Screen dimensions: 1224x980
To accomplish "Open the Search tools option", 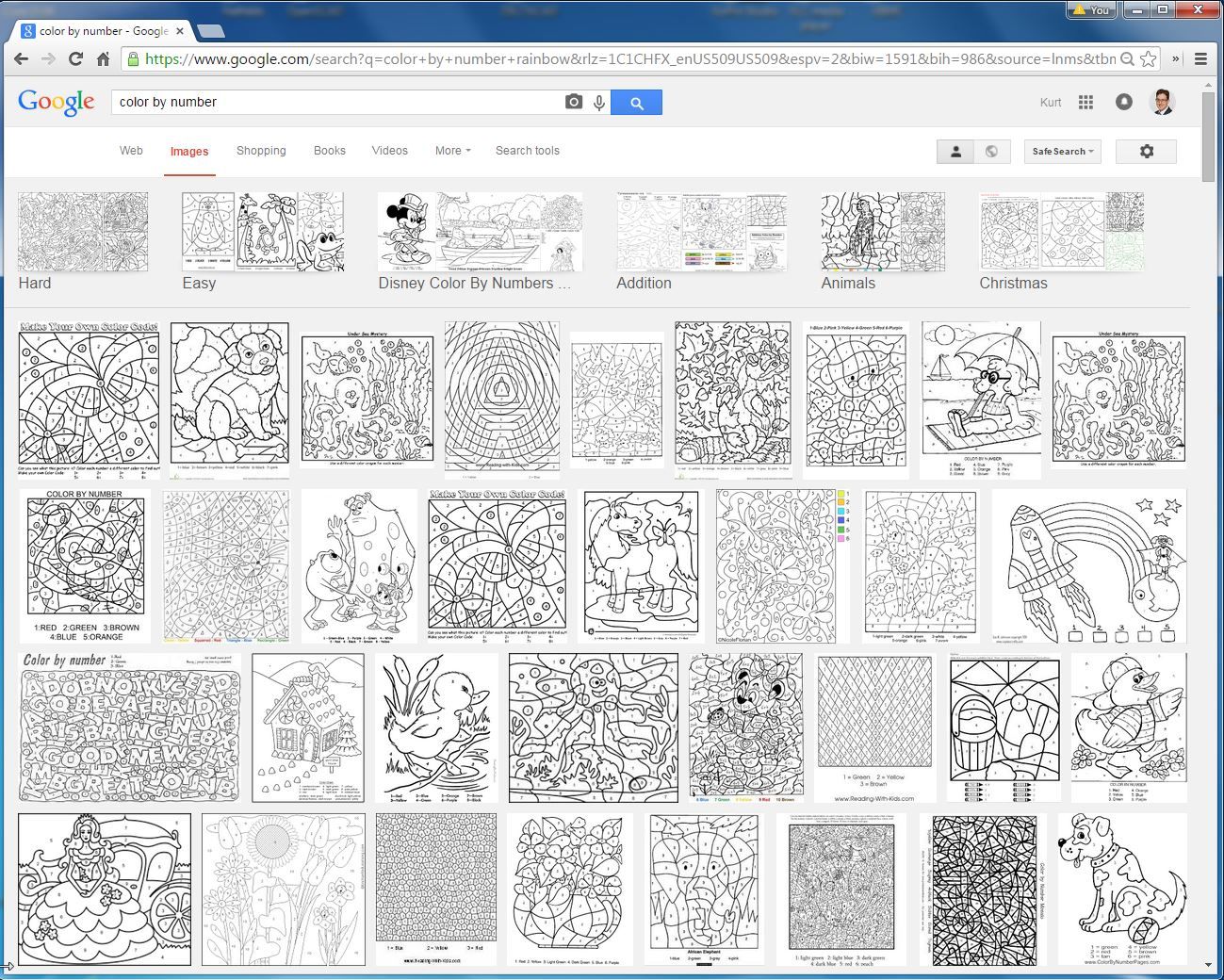I will tap(528, 151).
